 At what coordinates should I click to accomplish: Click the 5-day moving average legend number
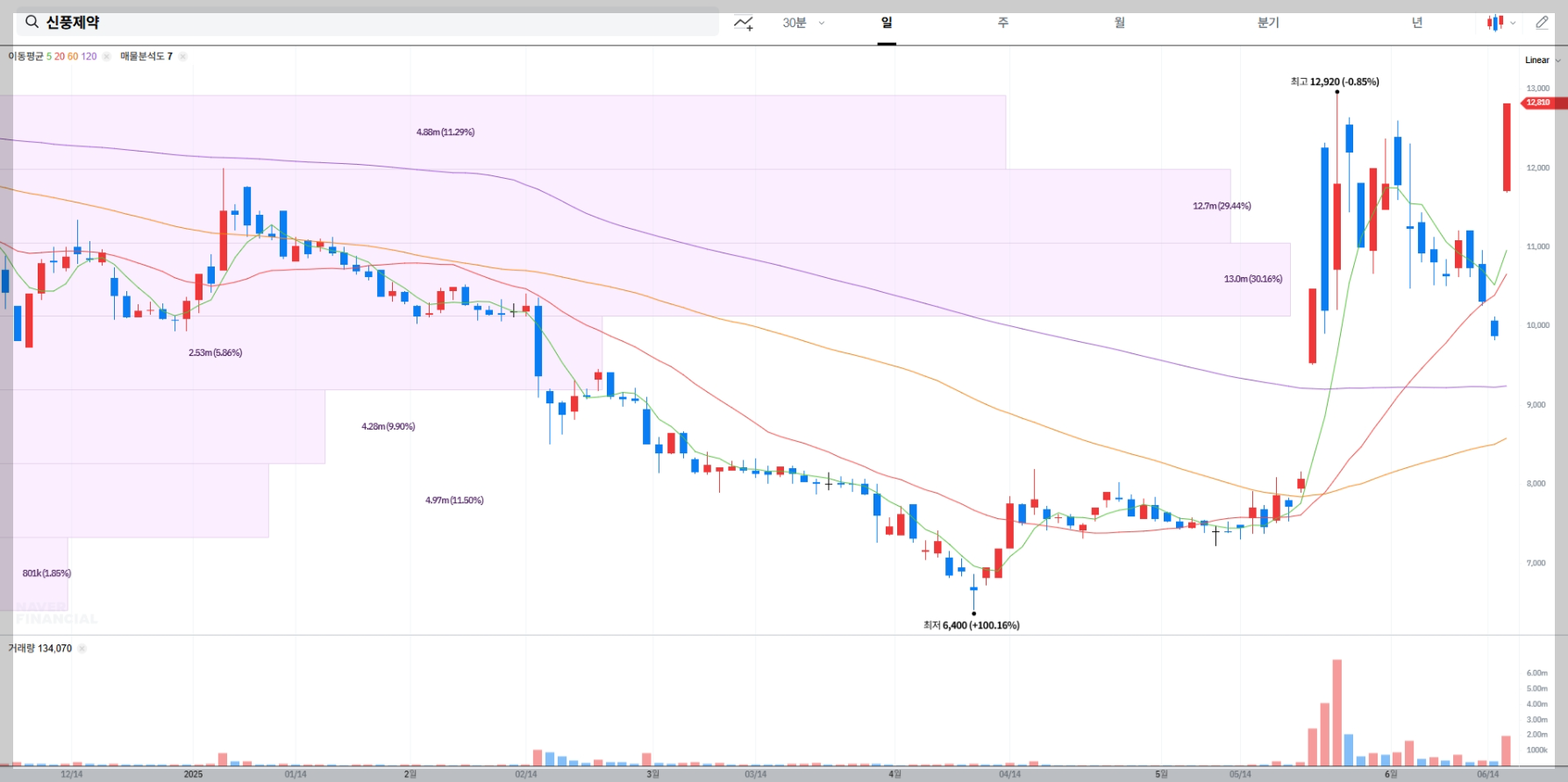49,56
